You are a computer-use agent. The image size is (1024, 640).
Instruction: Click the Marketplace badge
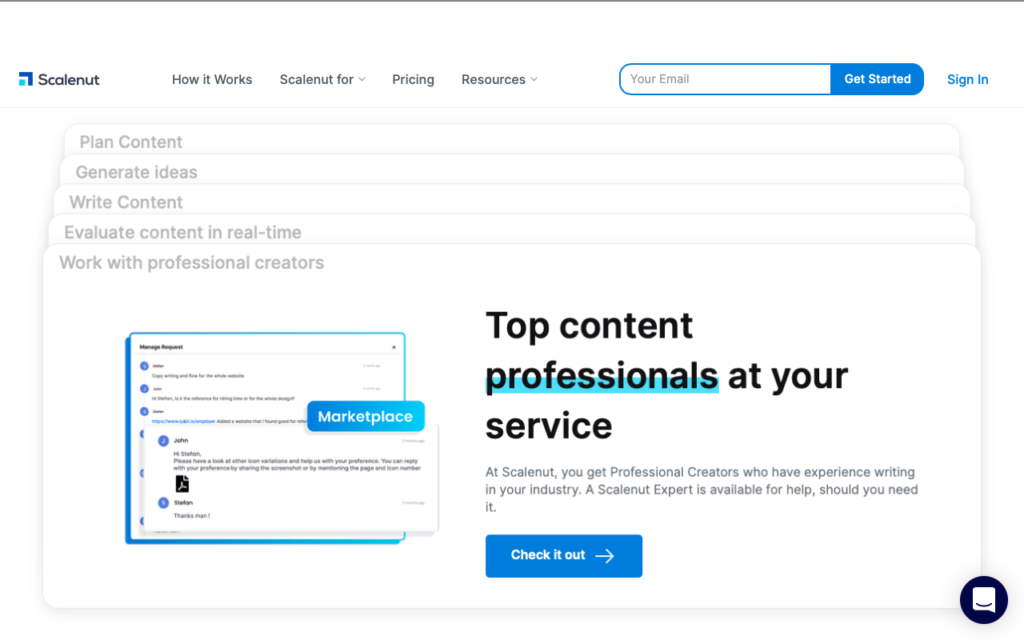point(366,416)
